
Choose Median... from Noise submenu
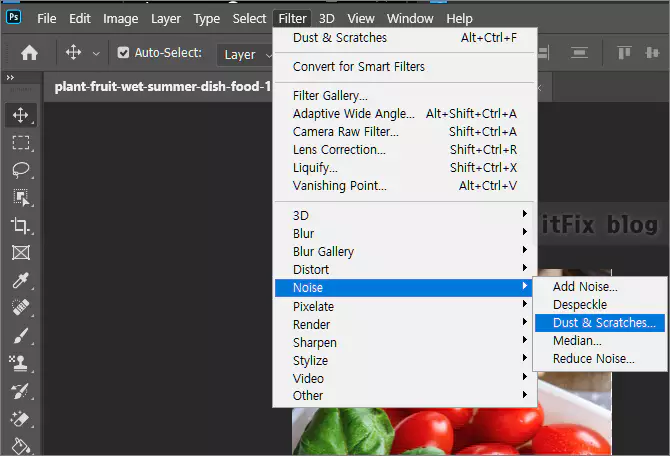(600, 341)
